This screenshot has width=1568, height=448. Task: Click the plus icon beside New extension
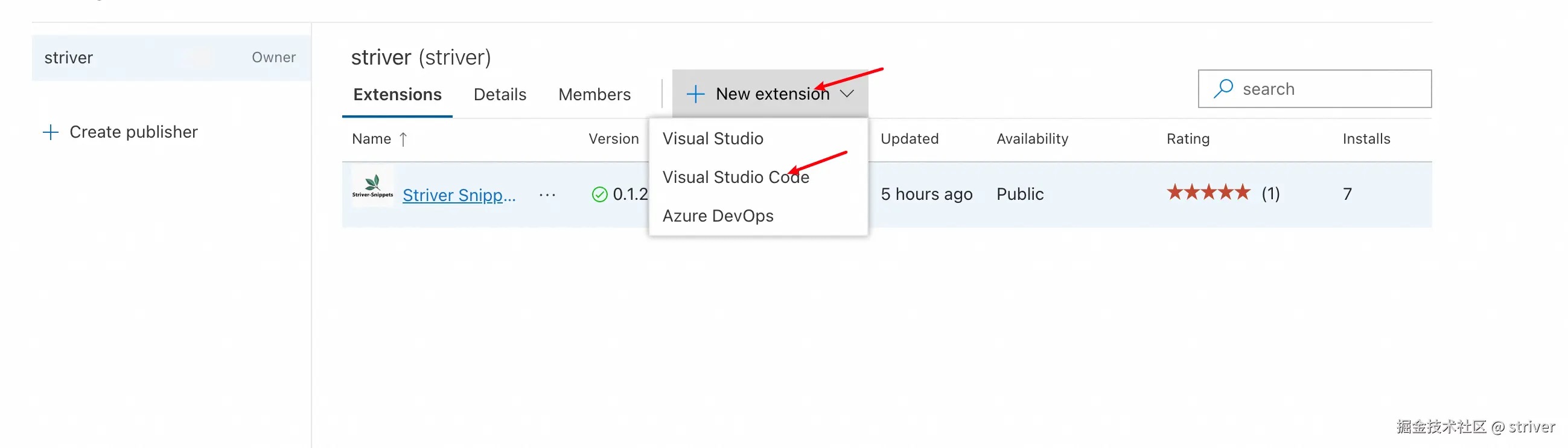pyautogui.click(x=695, y=94)
